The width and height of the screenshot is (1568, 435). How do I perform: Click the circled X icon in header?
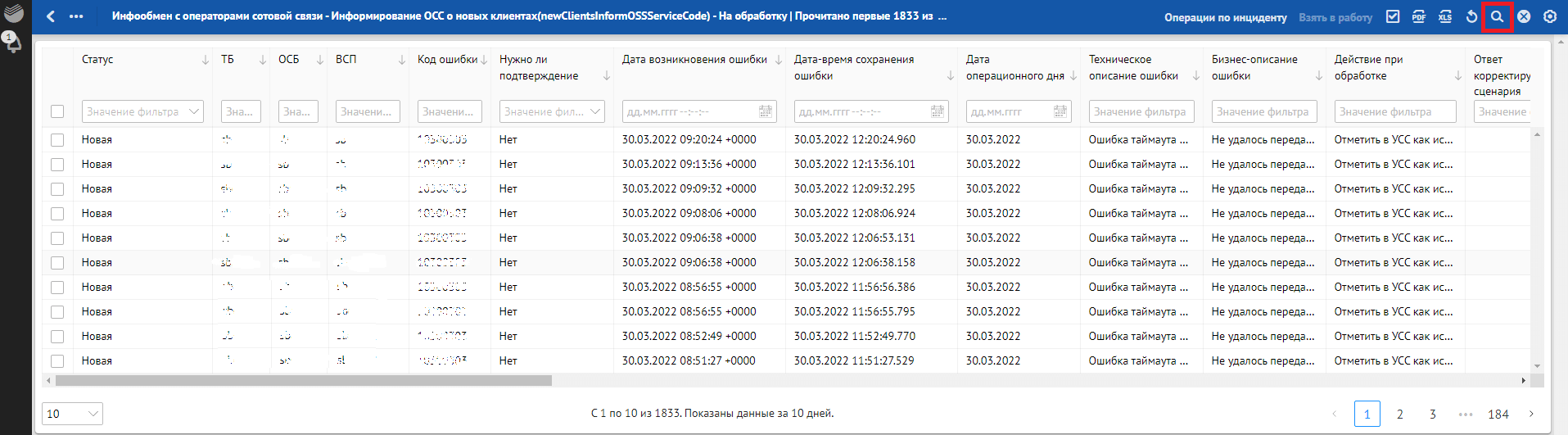coord(1524,16)
